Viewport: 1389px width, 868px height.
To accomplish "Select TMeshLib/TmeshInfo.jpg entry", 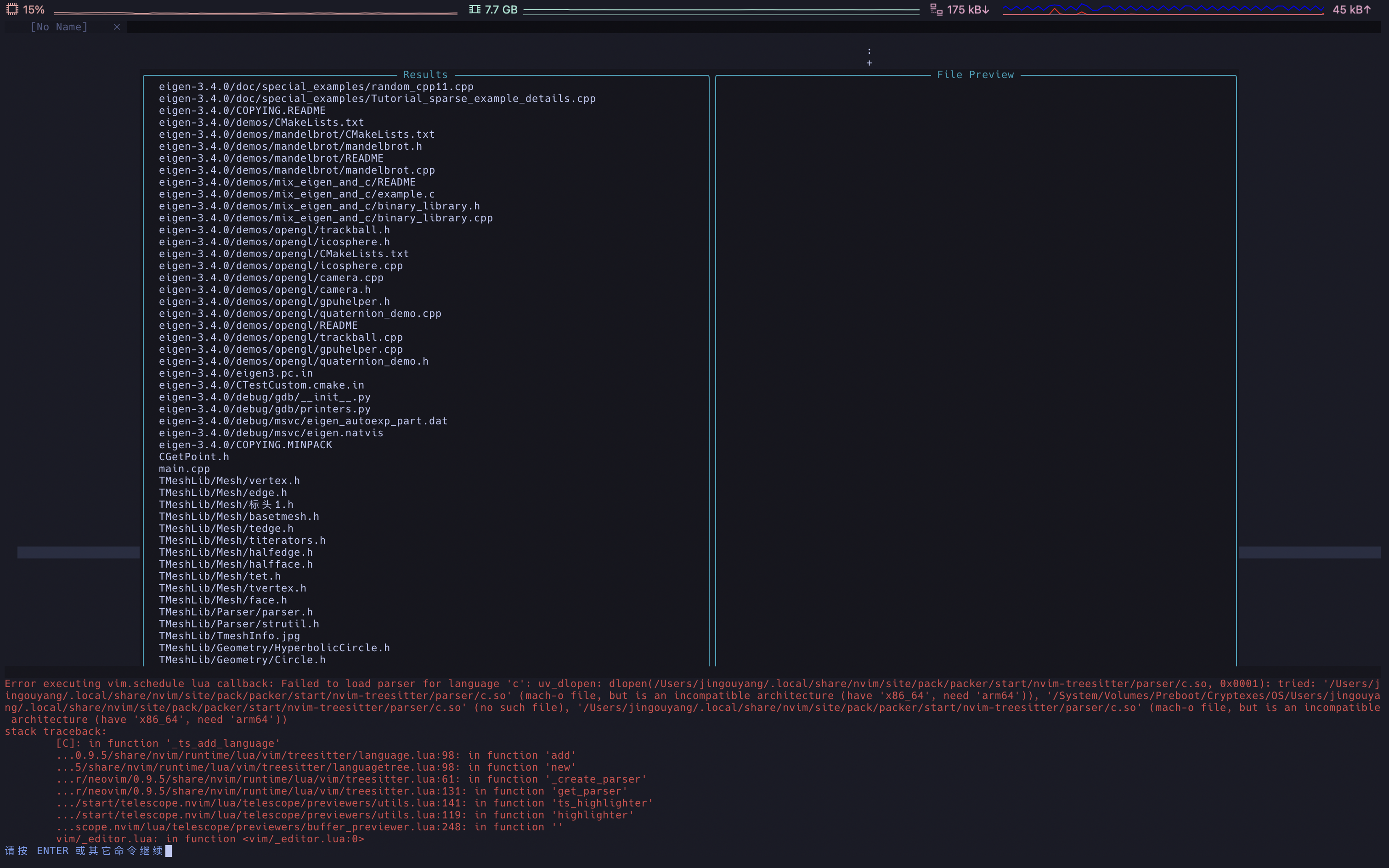I will click(x=229, y=636).
